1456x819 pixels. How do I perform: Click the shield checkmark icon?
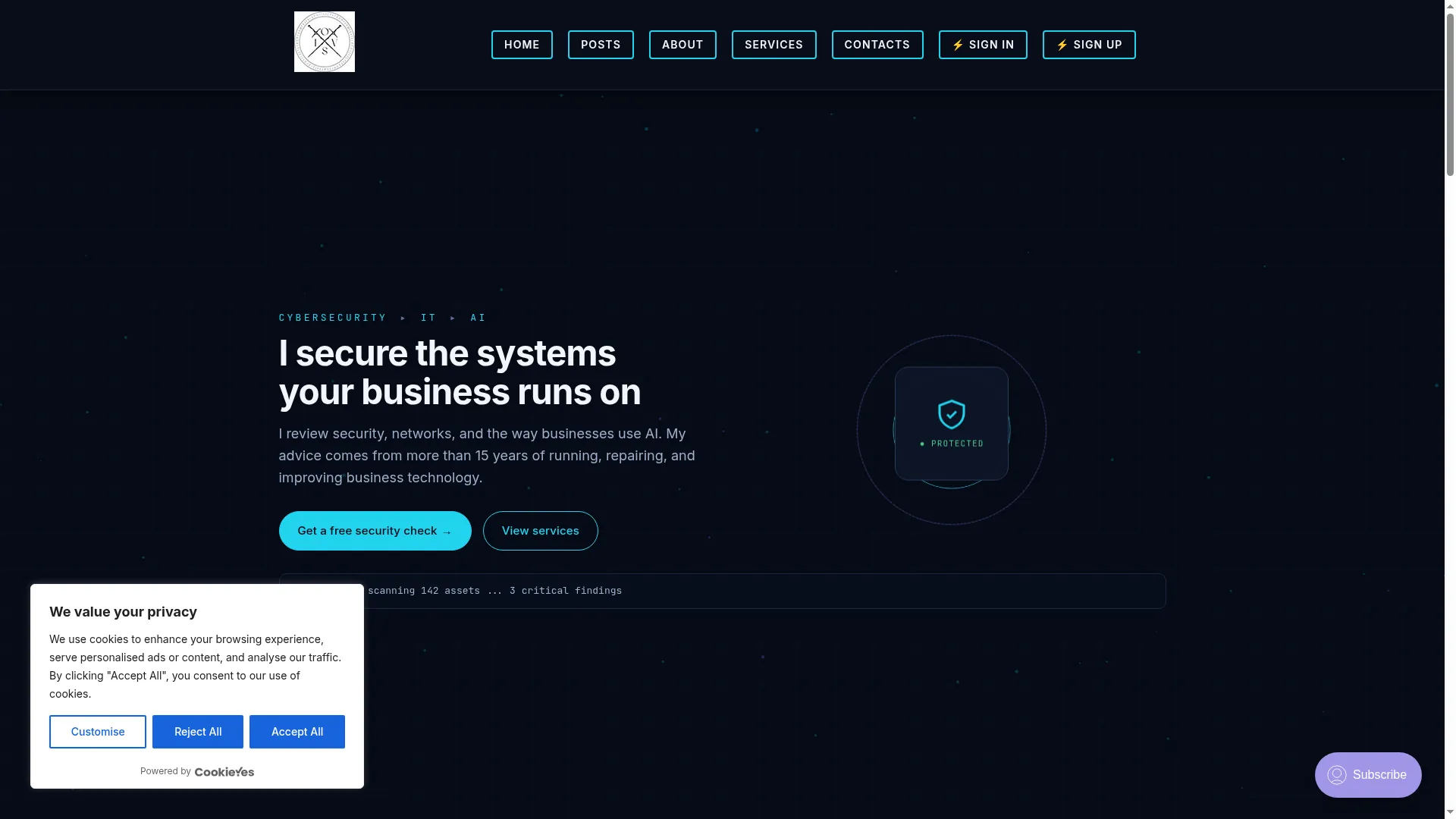tap(952, 414)
